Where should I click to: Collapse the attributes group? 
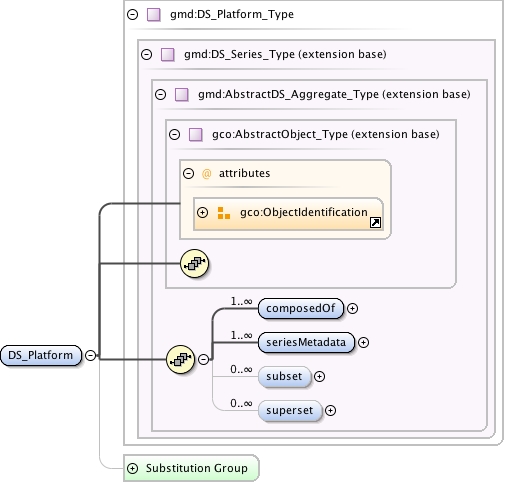[189, 173]
